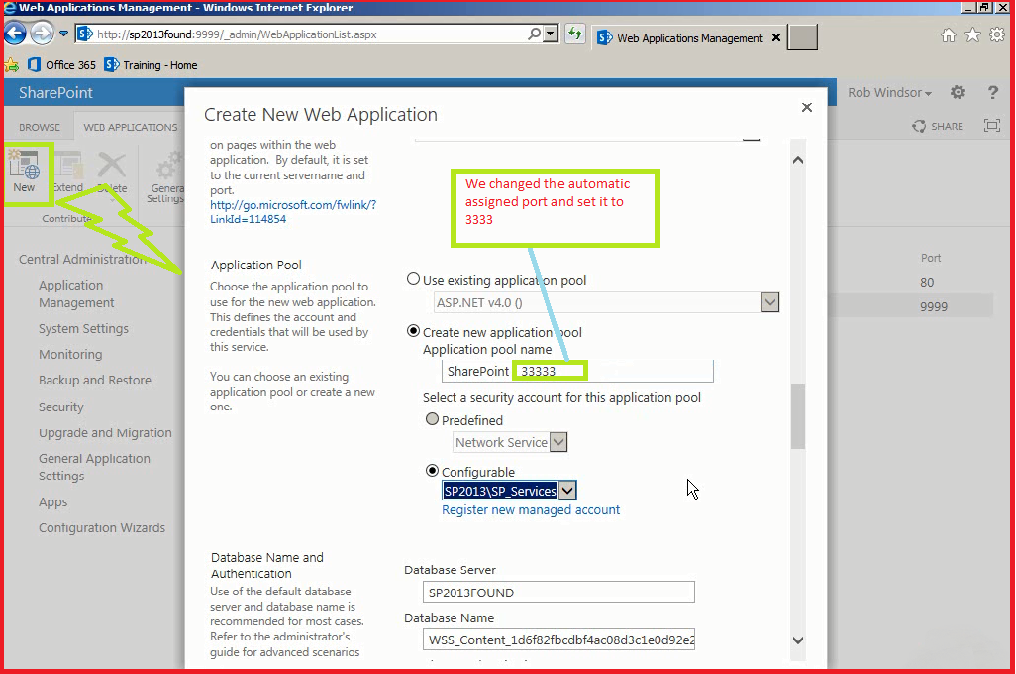Image resolution: width=1016 pixels, height=674 pixels.
Task: Click the New web application ribbon icon
Action: click(27, 168)
